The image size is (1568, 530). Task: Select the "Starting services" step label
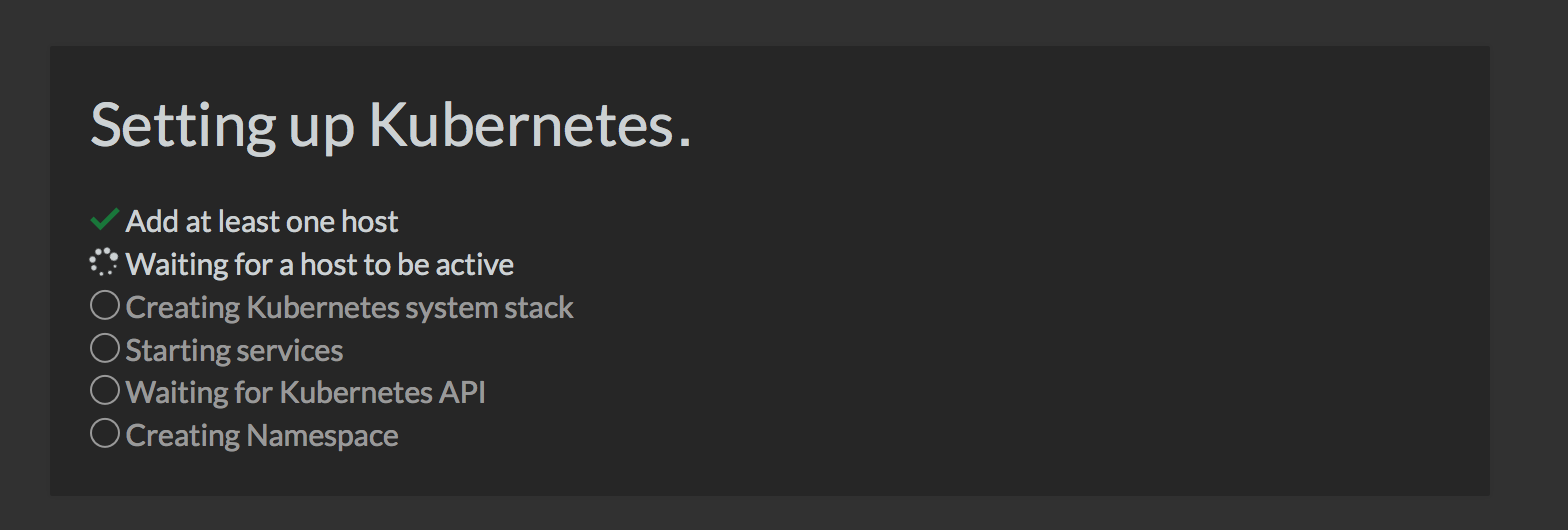click(x=234, y=350)
